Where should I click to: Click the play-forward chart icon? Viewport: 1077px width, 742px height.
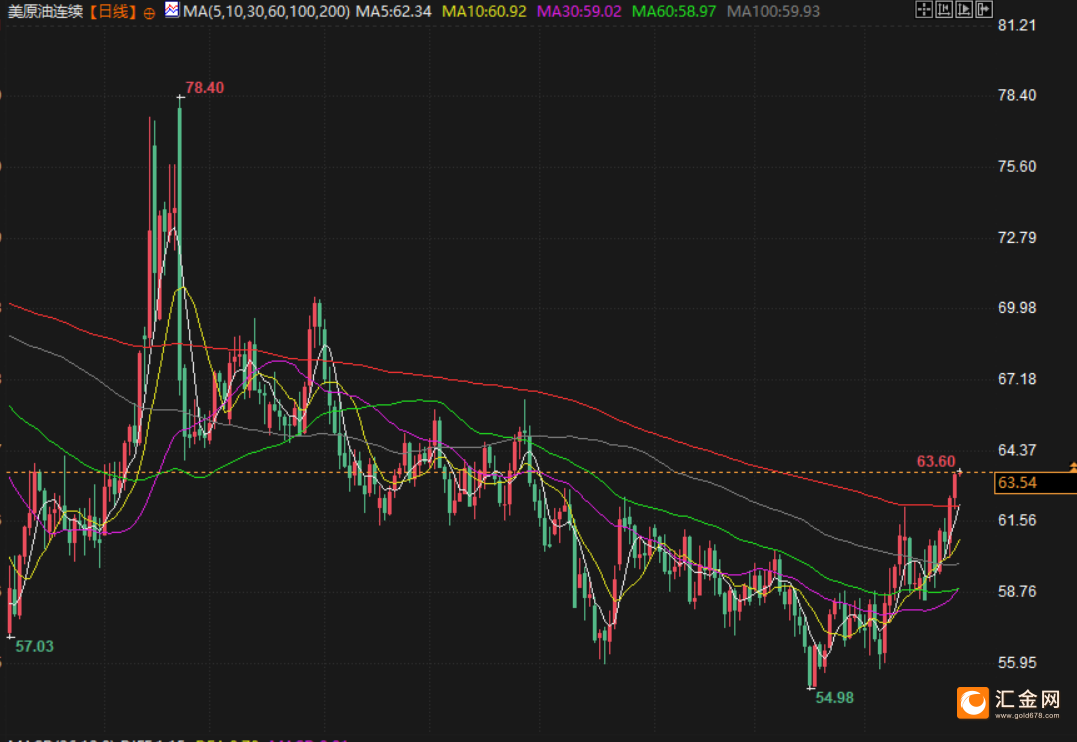click(962, 11)
